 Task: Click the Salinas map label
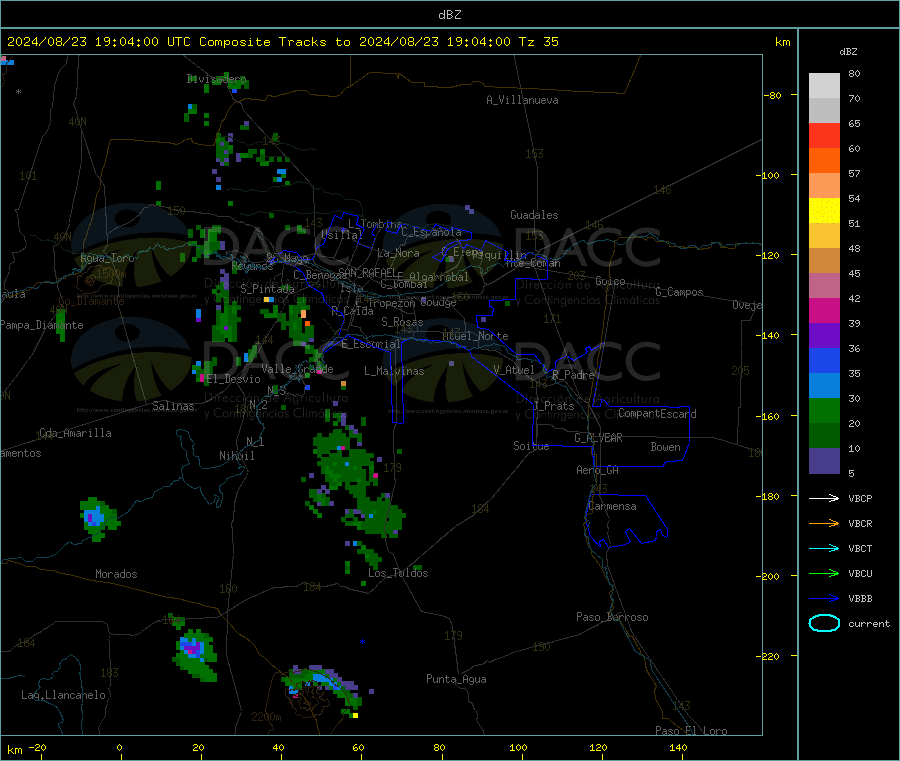173,406
